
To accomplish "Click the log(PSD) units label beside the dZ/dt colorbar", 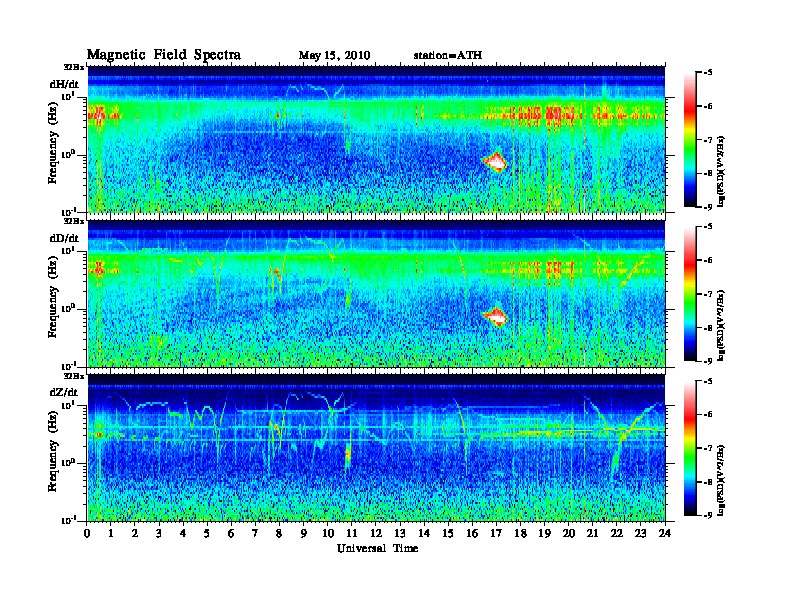I will [721, 480].
